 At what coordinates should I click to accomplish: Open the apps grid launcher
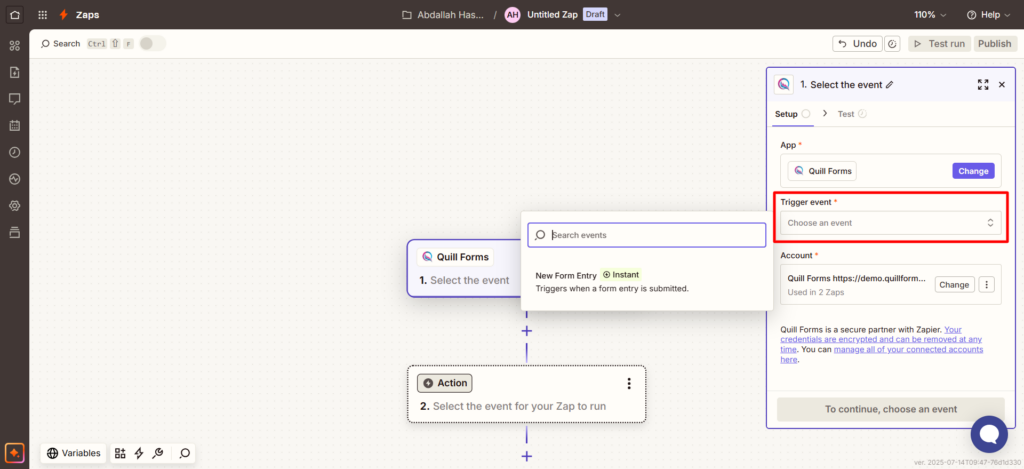click(42, 14)
